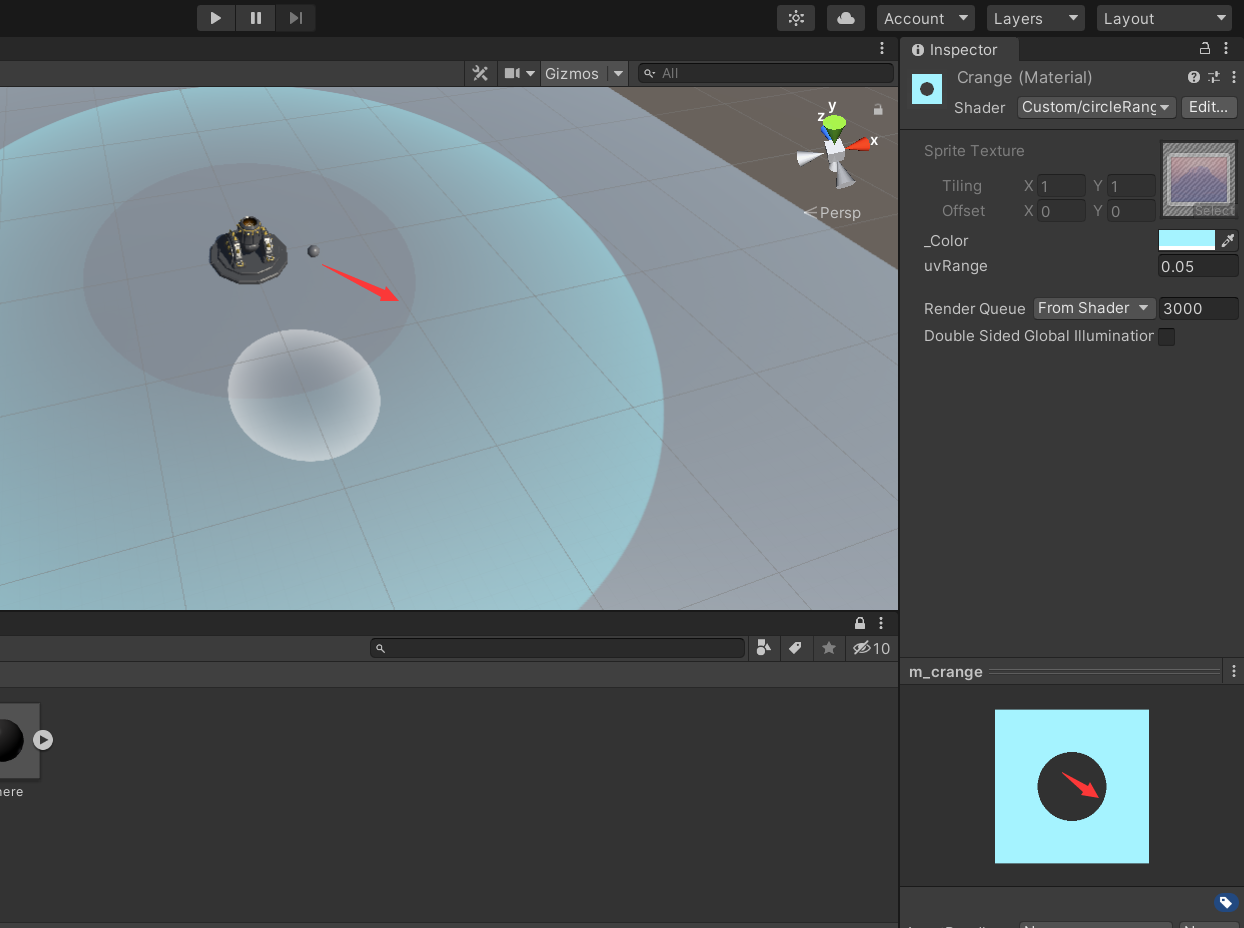Click the Tiling X field
The width and height of the screenshot is (1244, 928).
tap(1062, 186)
